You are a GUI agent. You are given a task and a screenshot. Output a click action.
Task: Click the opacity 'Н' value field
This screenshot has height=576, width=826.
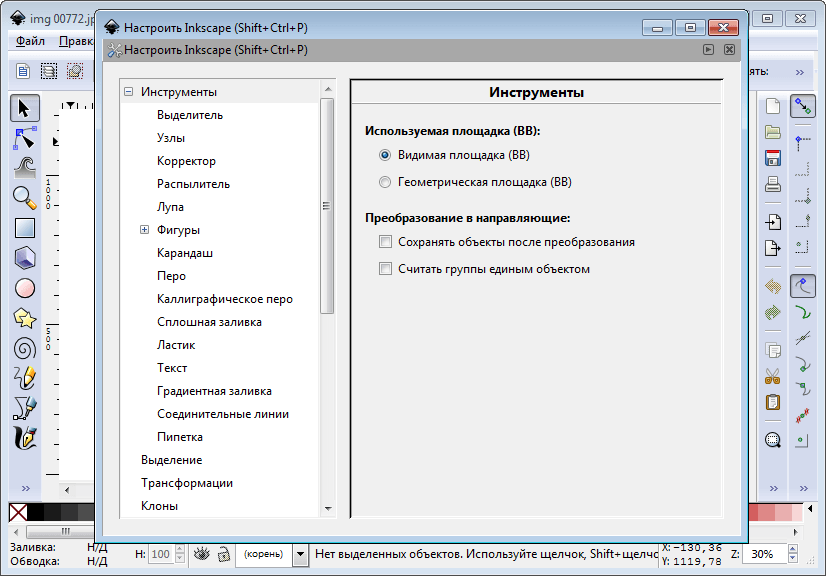[161, 554]
